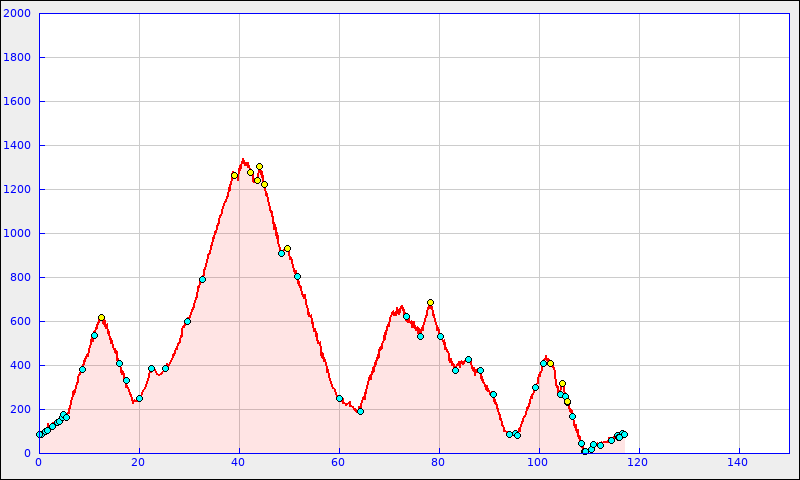The image size is (800, 480).
Task: Click the yellow marker on the peak near distance 78
Action: point(430,302)
